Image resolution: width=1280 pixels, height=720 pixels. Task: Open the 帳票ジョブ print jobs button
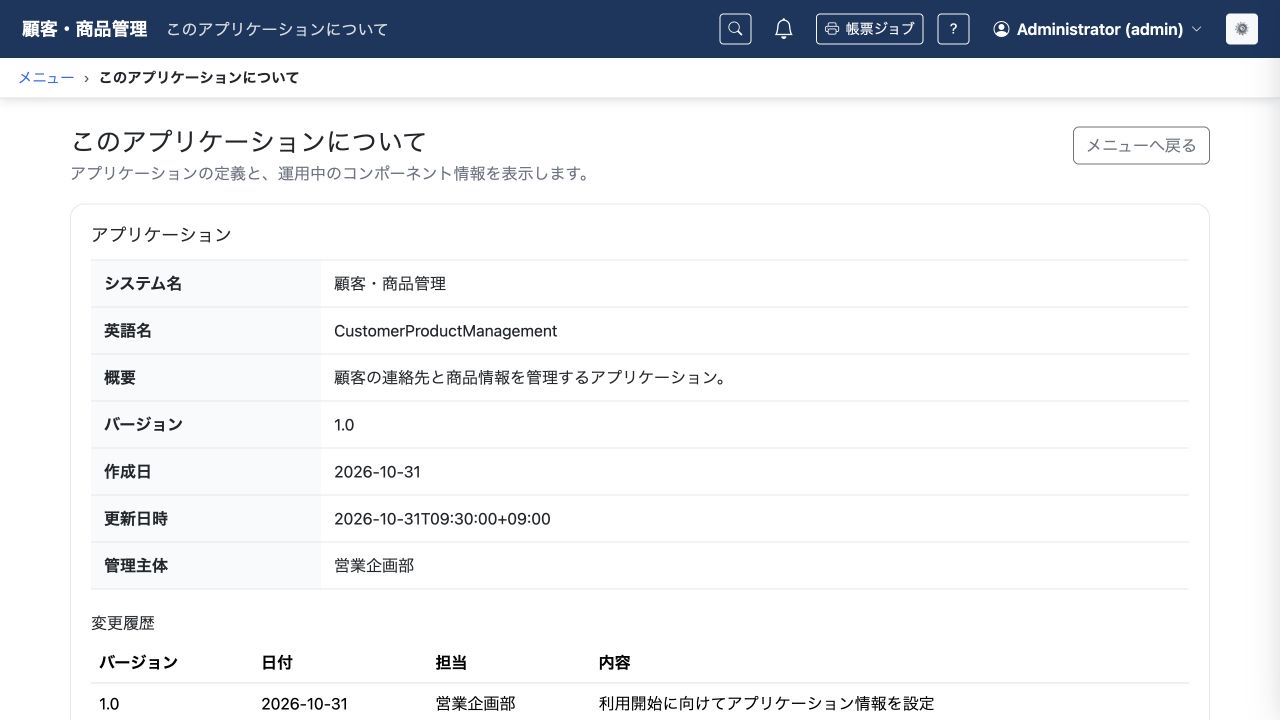(x=869, y=29)
